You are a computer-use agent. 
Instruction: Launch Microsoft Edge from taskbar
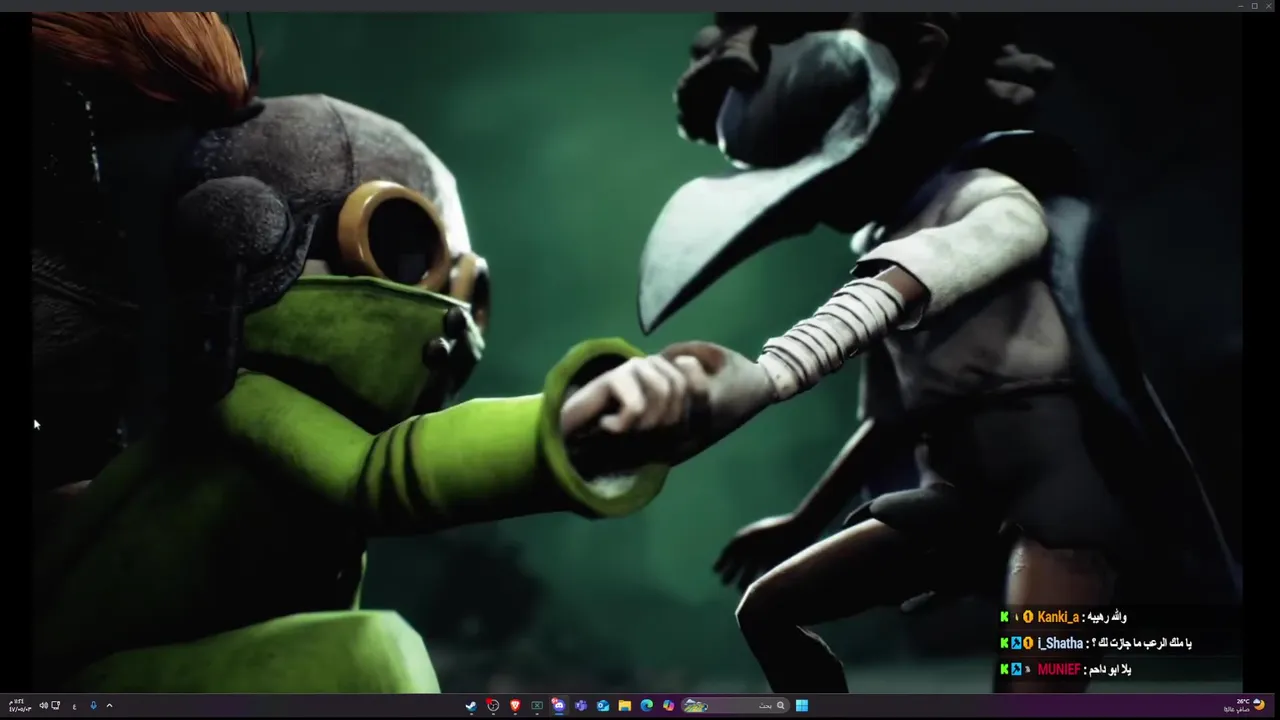(647, 706)
